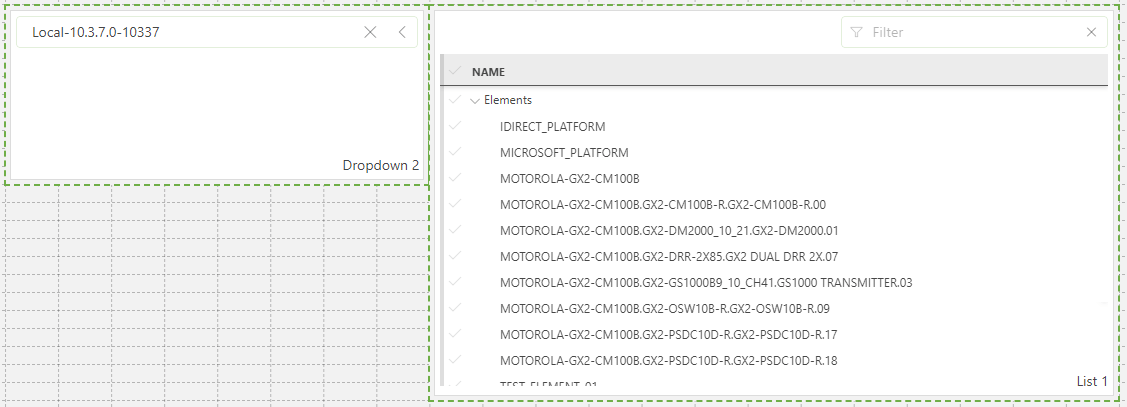Screen dimensions: 1127x407
Task: Check the GS1000 TRANSMITTER.03 row checkmark
Action: tap(454, 281)
